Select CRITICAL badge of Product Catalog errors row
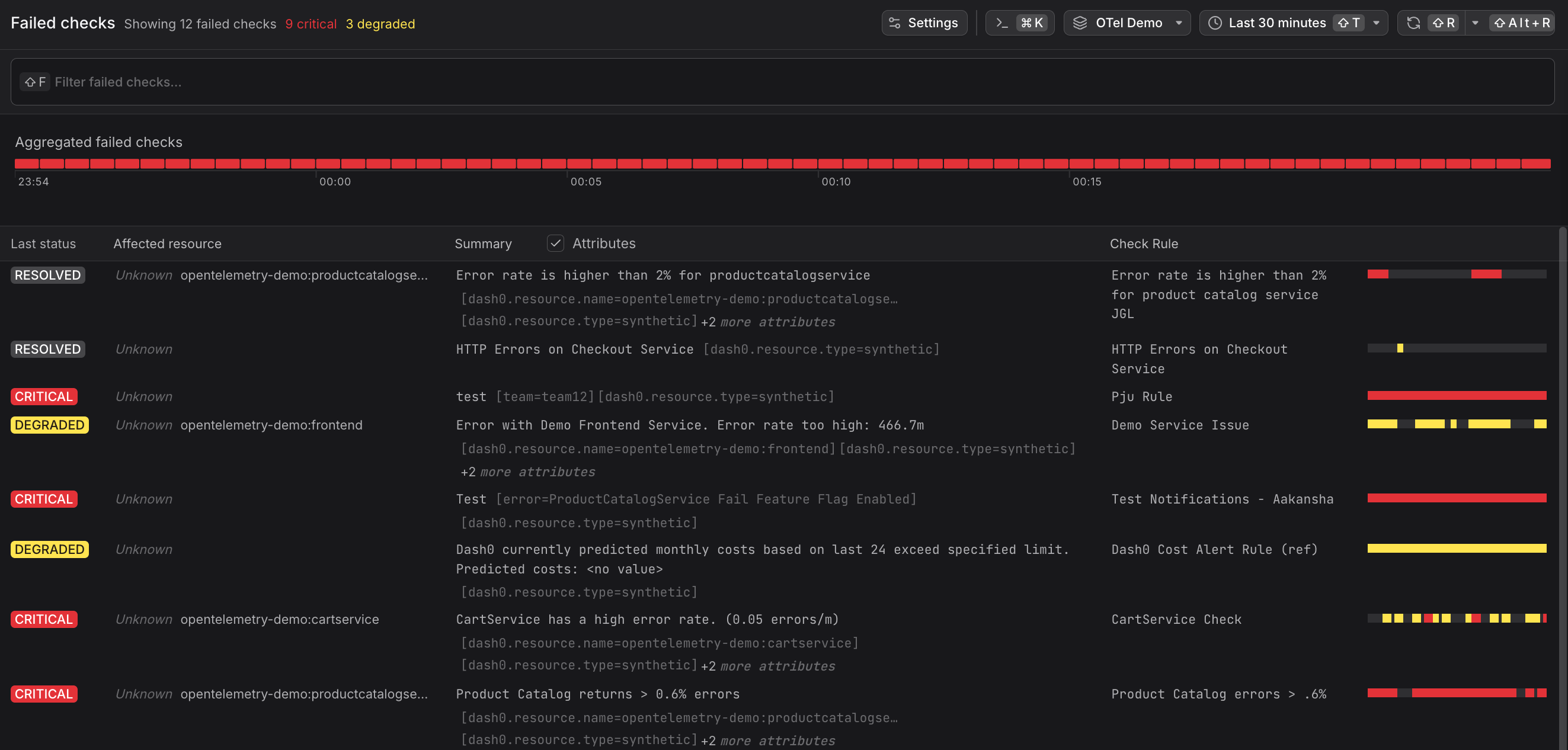The height and width of the screenshot is (750, 1568). pos(44,694)
